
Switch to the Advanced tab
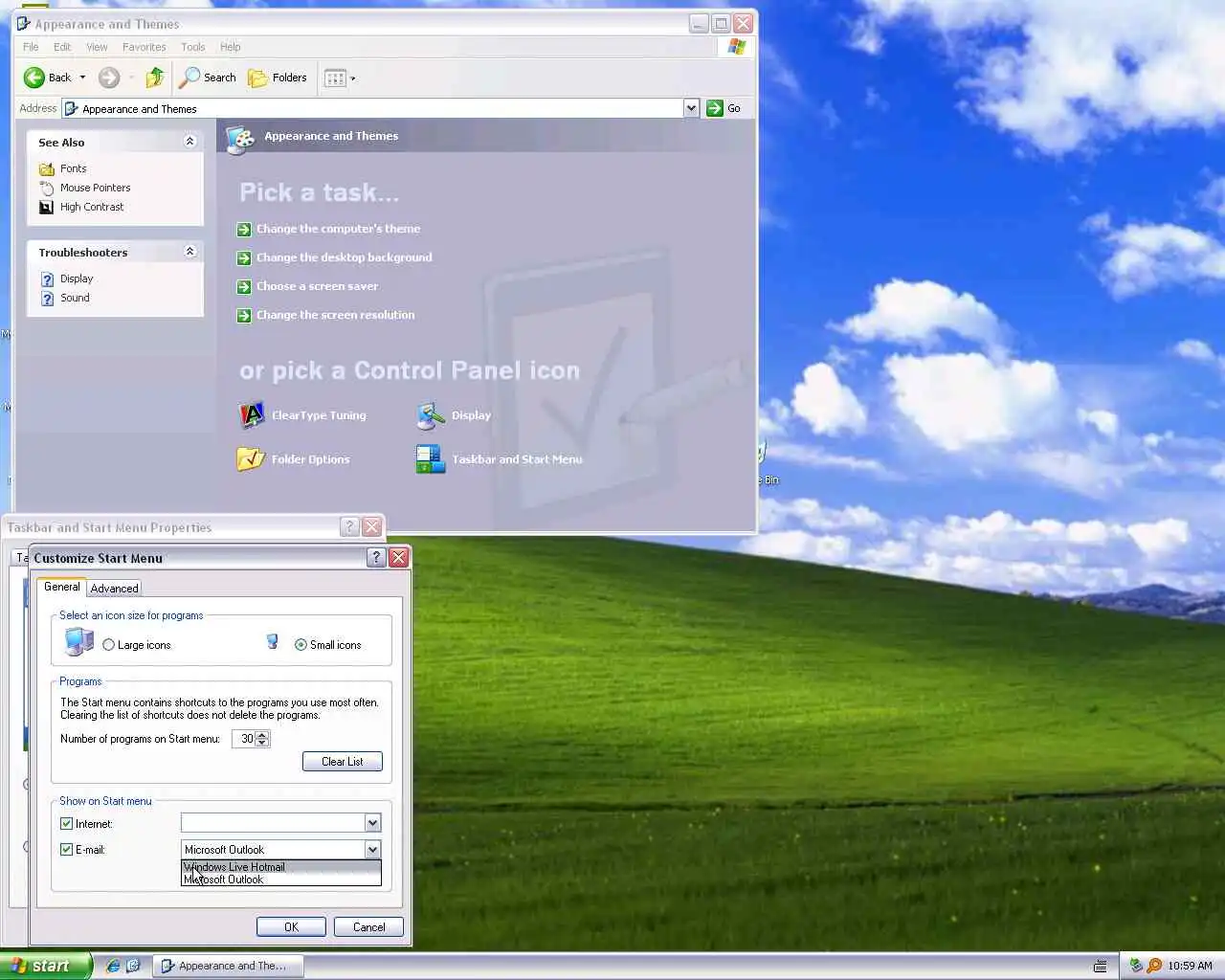click(114, 589)
